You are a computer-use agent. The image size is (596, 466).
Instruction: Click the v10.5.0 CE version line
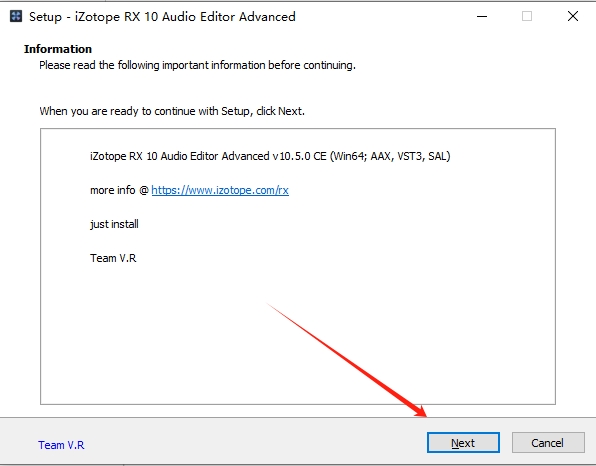coord(270,156)
